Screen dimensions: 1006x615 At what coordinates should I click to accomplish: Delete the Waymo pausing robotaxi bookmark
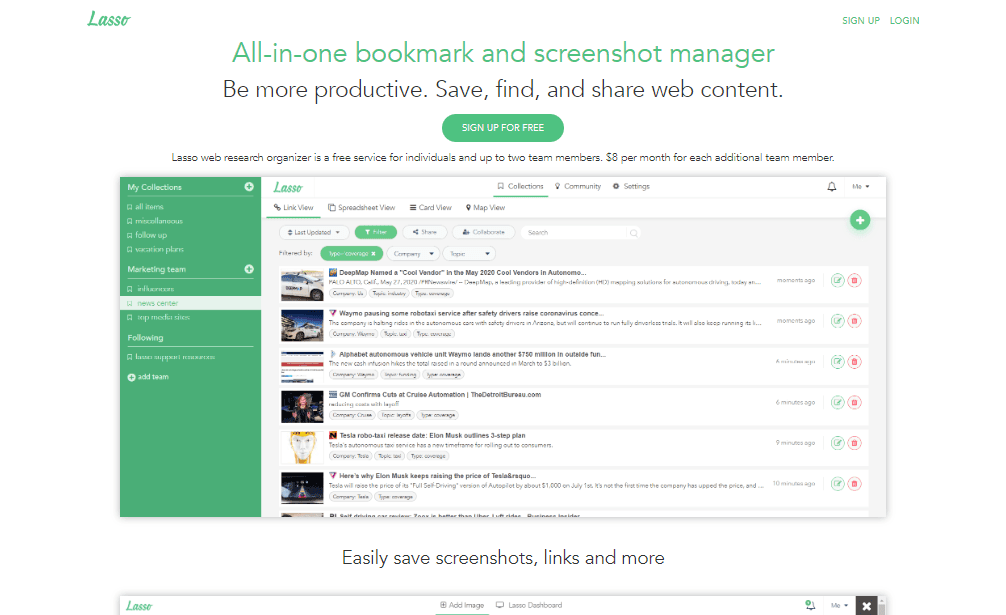(x=855, y=321)
